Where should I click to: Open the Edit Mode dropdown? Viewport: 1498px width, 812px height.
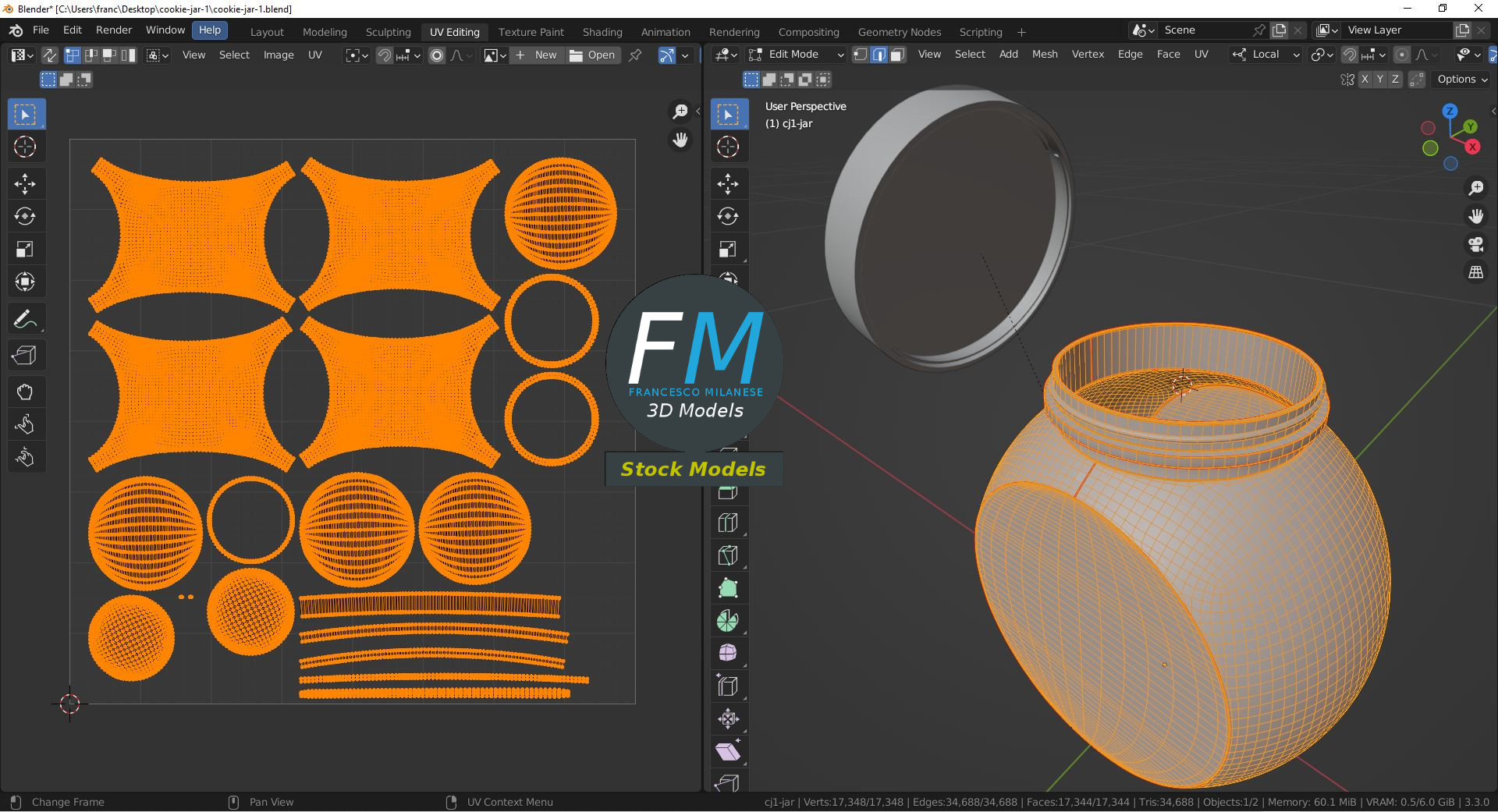point(797,55)
